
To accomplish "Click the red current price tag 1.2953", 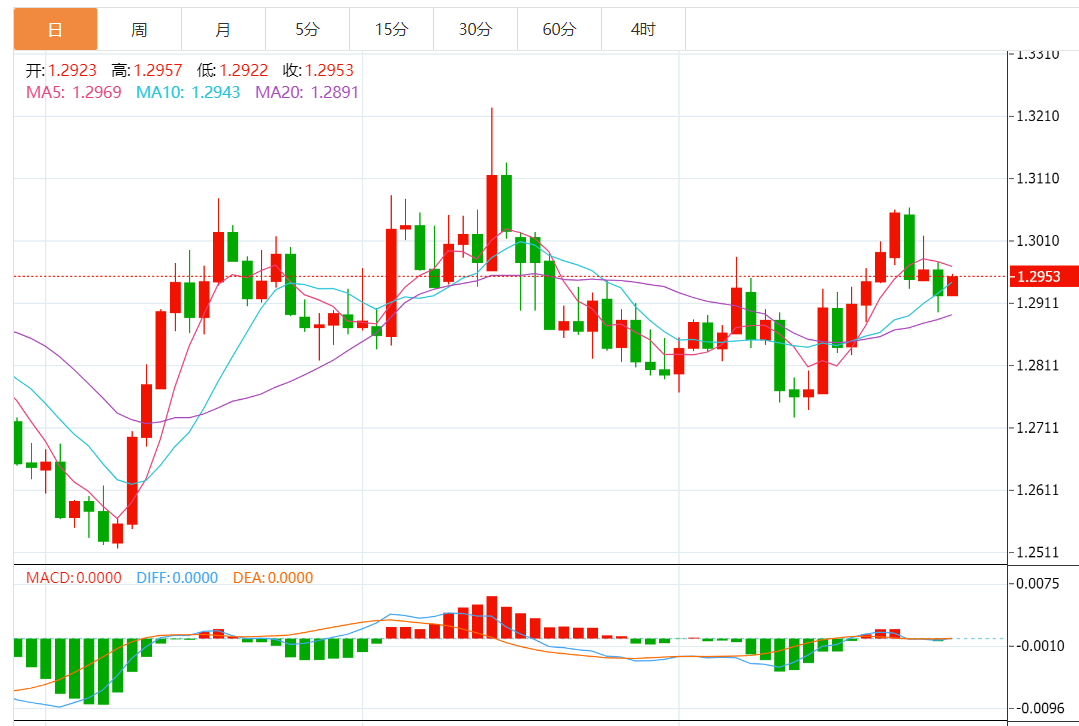I will pyautogui.click(x=1043, y=277).
